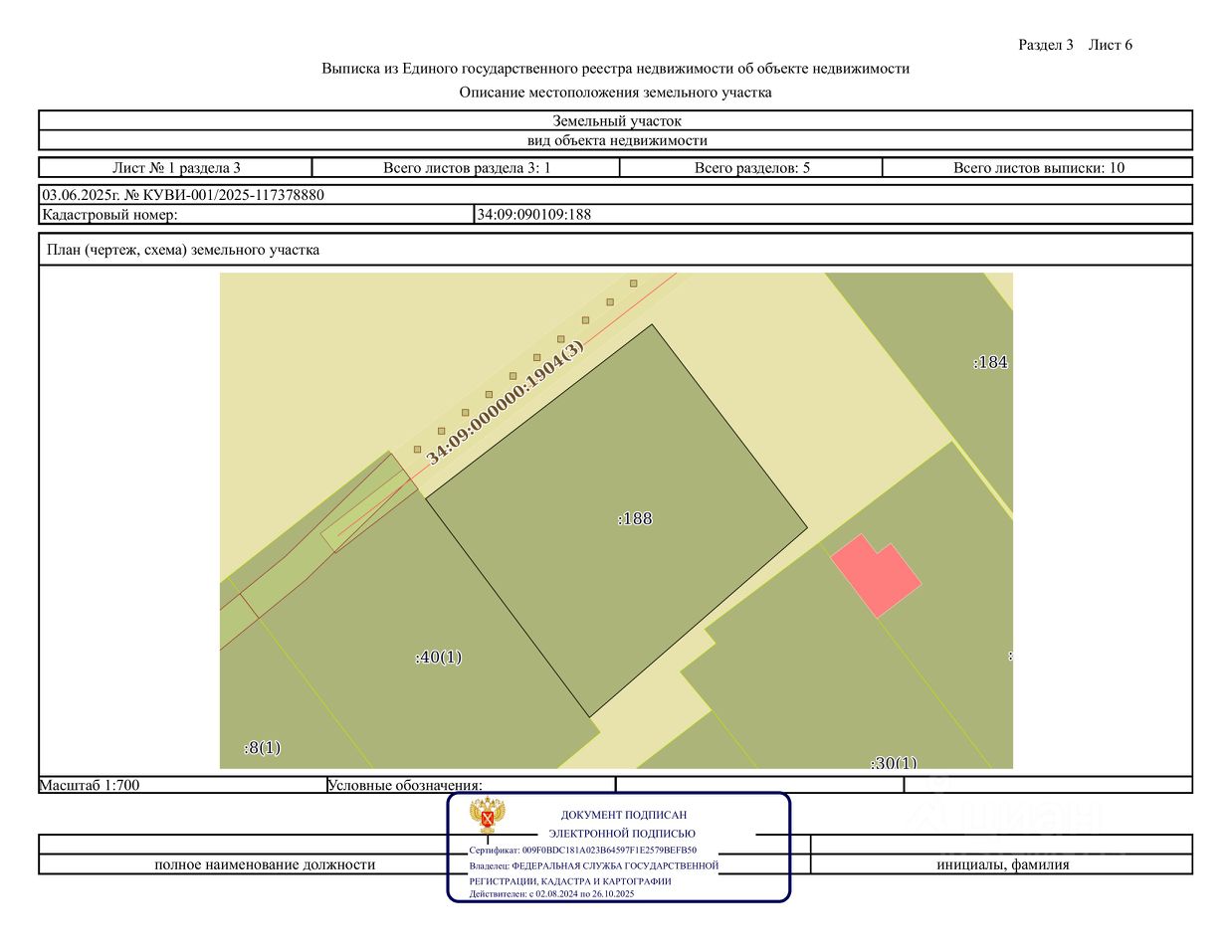Screen dimensions: 1232x952
Task: Click the 'РЕГИСТРАЦИИ, КАДАСТРА И КАРТОГРАФИИ' line
Action: tap(570, 881)
